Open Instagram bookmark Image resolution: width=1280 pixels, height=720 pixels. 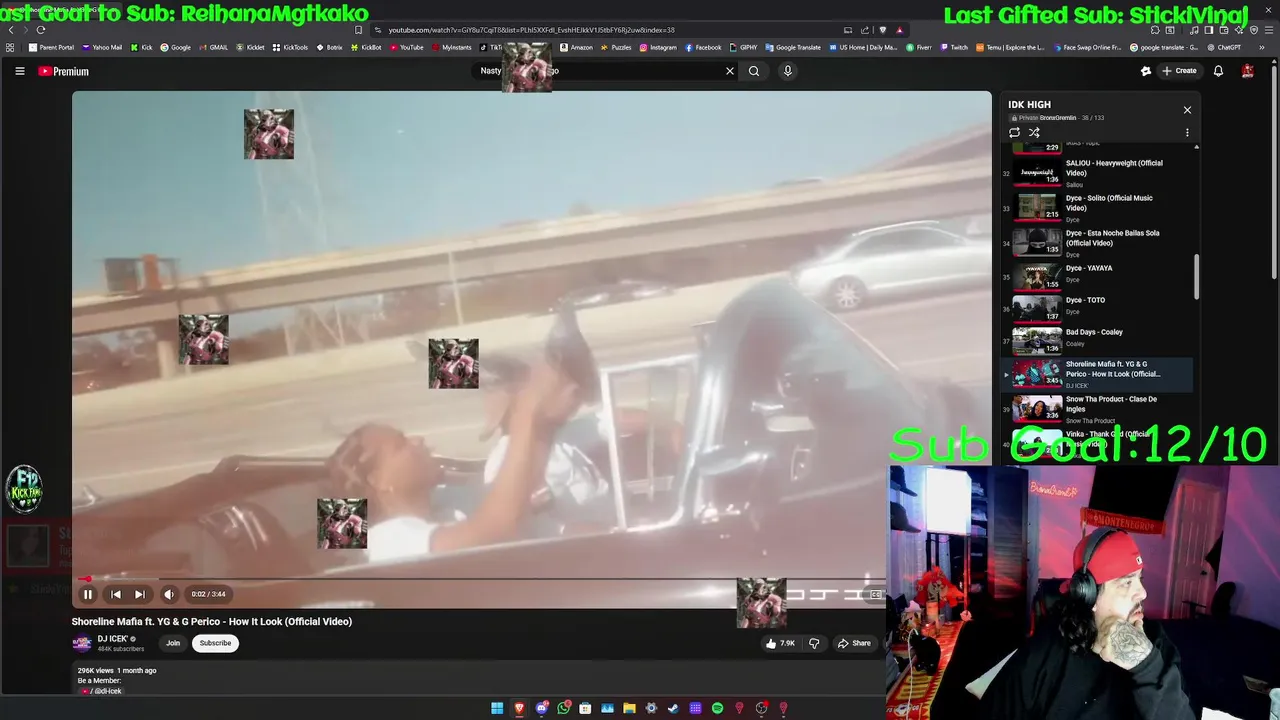click(657, 47)
